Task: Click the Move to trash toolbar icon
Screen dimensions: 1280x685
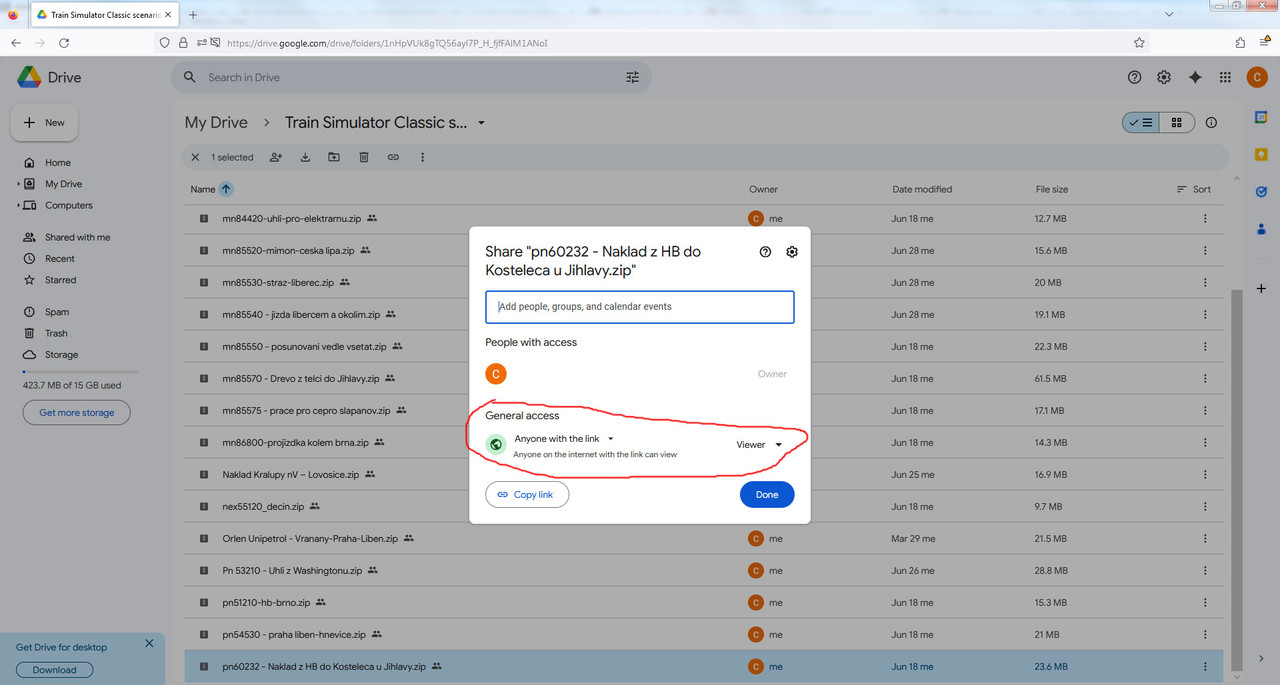Action: coord(364,157)
